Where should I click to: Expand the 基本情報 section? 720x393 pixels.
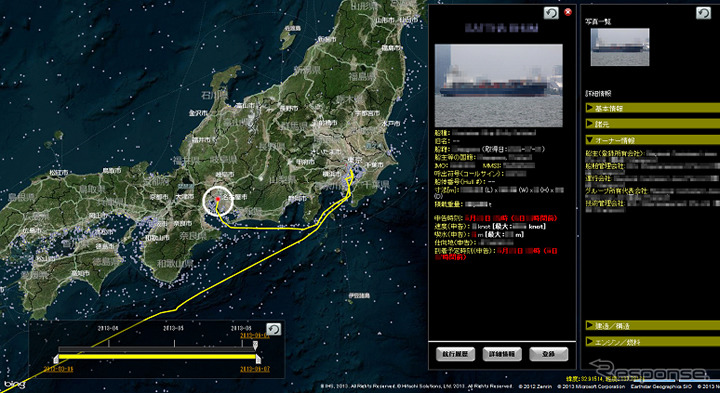[652, 108]
